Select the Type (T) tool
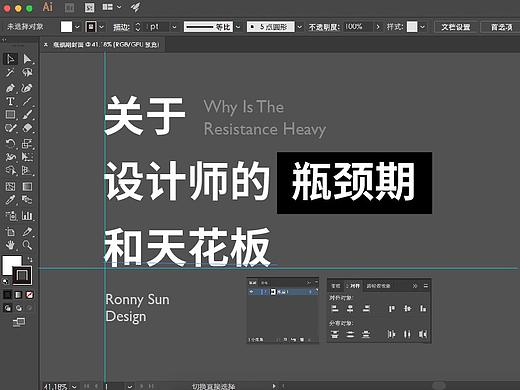 pyautogui.click(x=10, y=101)
